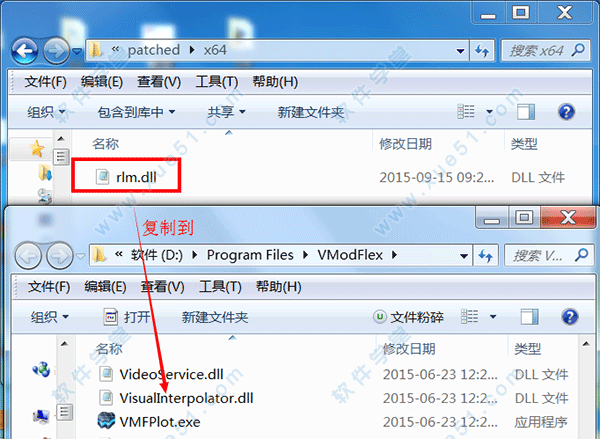The width and height of the screenshot is (600, 439).
Task: Expand address history dropdown in VModFlex path bar
Action: coord(464,256)
